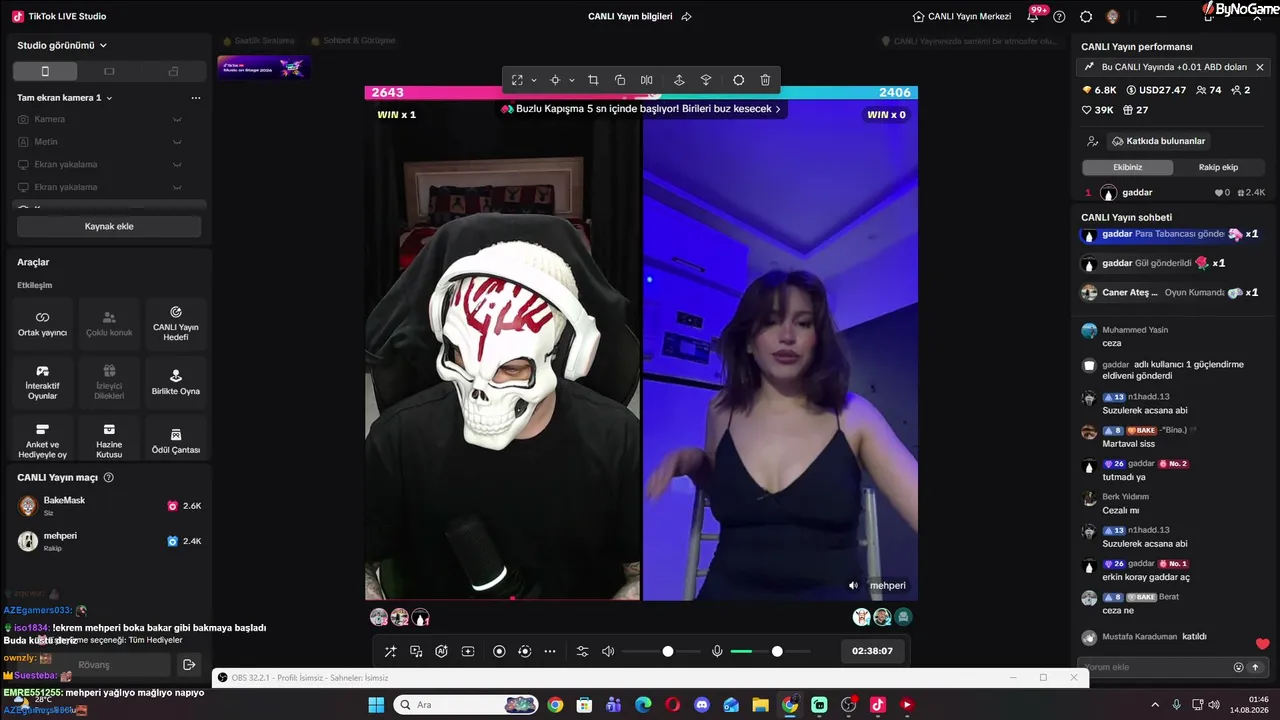Click the Rövanş button

[x=93, y=665]
